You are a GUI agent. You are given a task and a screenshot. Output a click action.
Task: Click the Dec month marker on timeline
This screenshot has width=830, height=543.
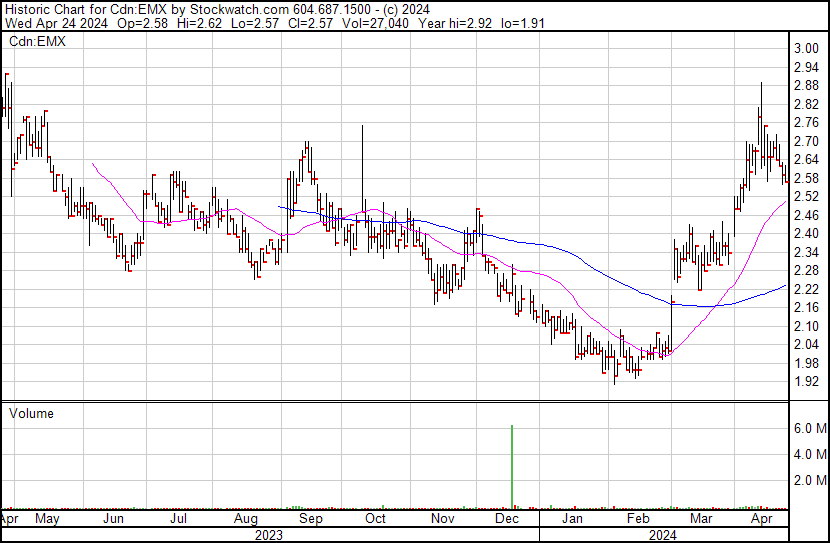tap(507, 520)
